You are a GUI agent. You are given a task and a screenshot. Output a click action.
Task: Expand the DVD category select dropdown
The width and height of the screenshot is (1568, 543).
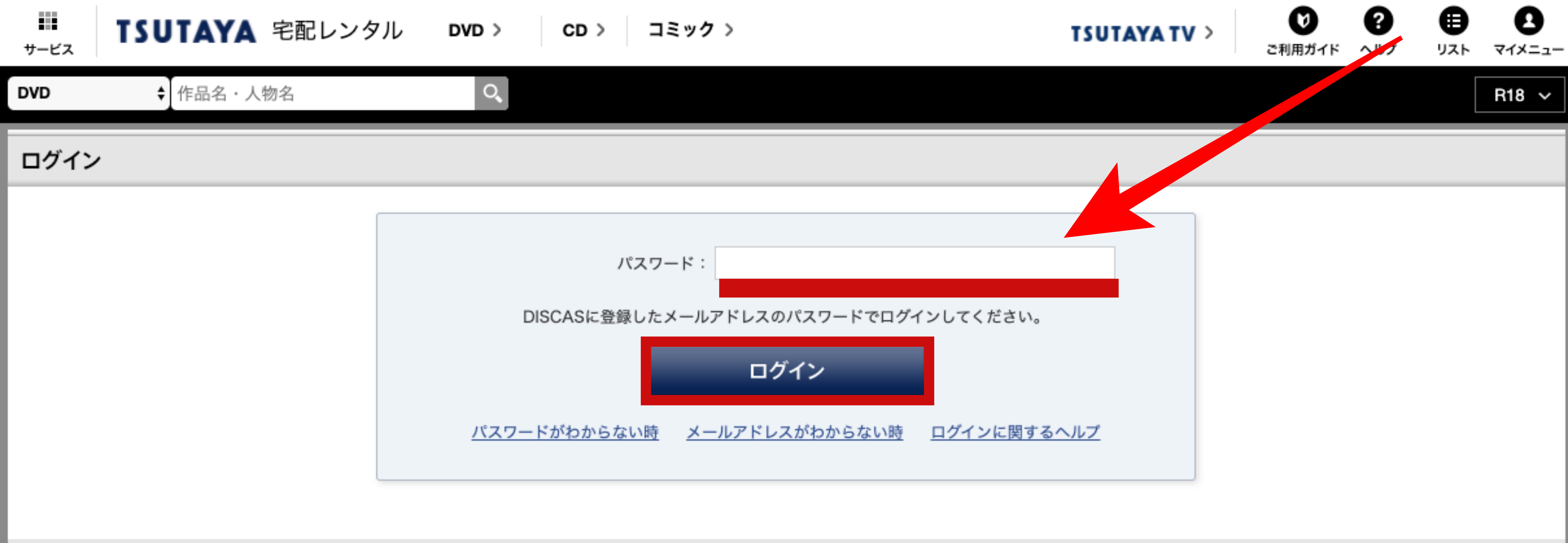pos(88,93)
